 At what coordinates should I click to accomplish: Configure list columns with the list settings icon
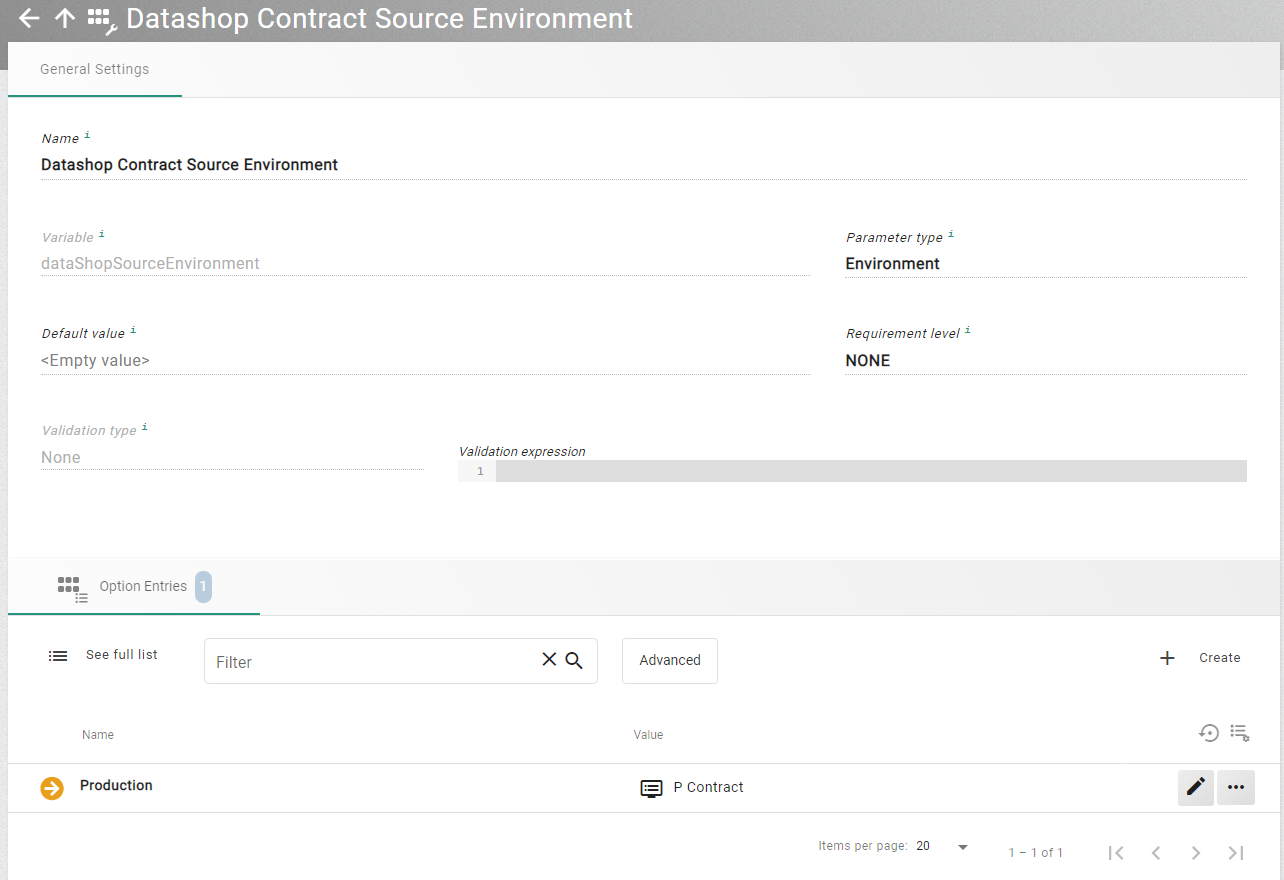tap(1240, 733)
